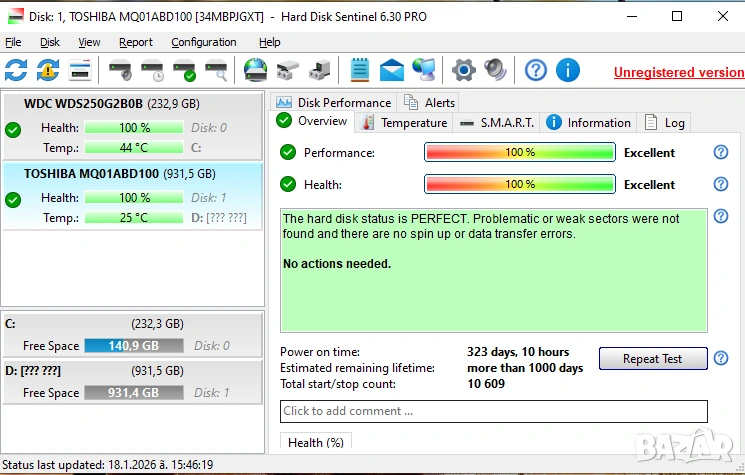The width and height of the screenshot is (745, 475).
Task: Click help icon next to Health rating
Action: pyautogui.click(x=720, y=184)
